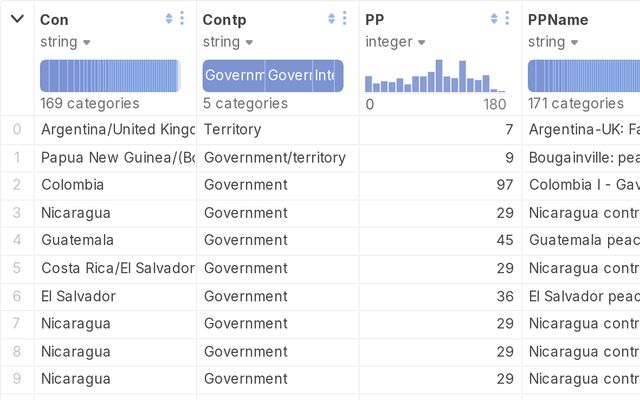Collapse the column summaries with top-left chevron
The width and height of the screenshot is (640, 400).
click(x=17, y=19)
